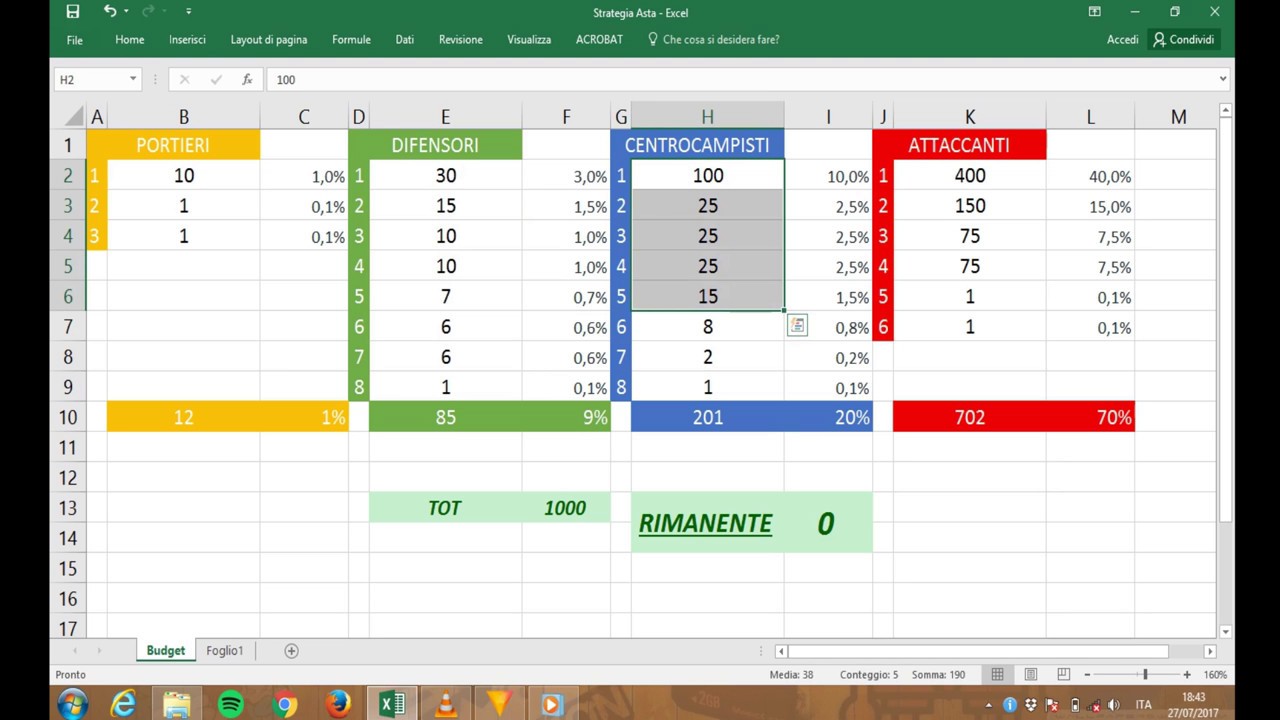Switch to the Home ribbon tab
1280x720 pixels.
130,40
